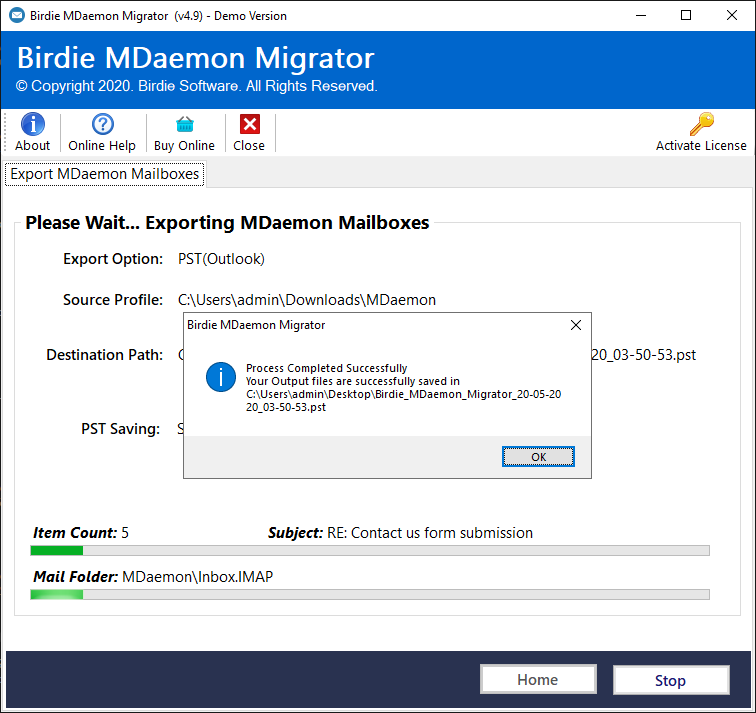Click source path C:\Users\admin\Downloads\MDaemon
Image resolution: width=756 pixels, height=713 pixels.
307,300
